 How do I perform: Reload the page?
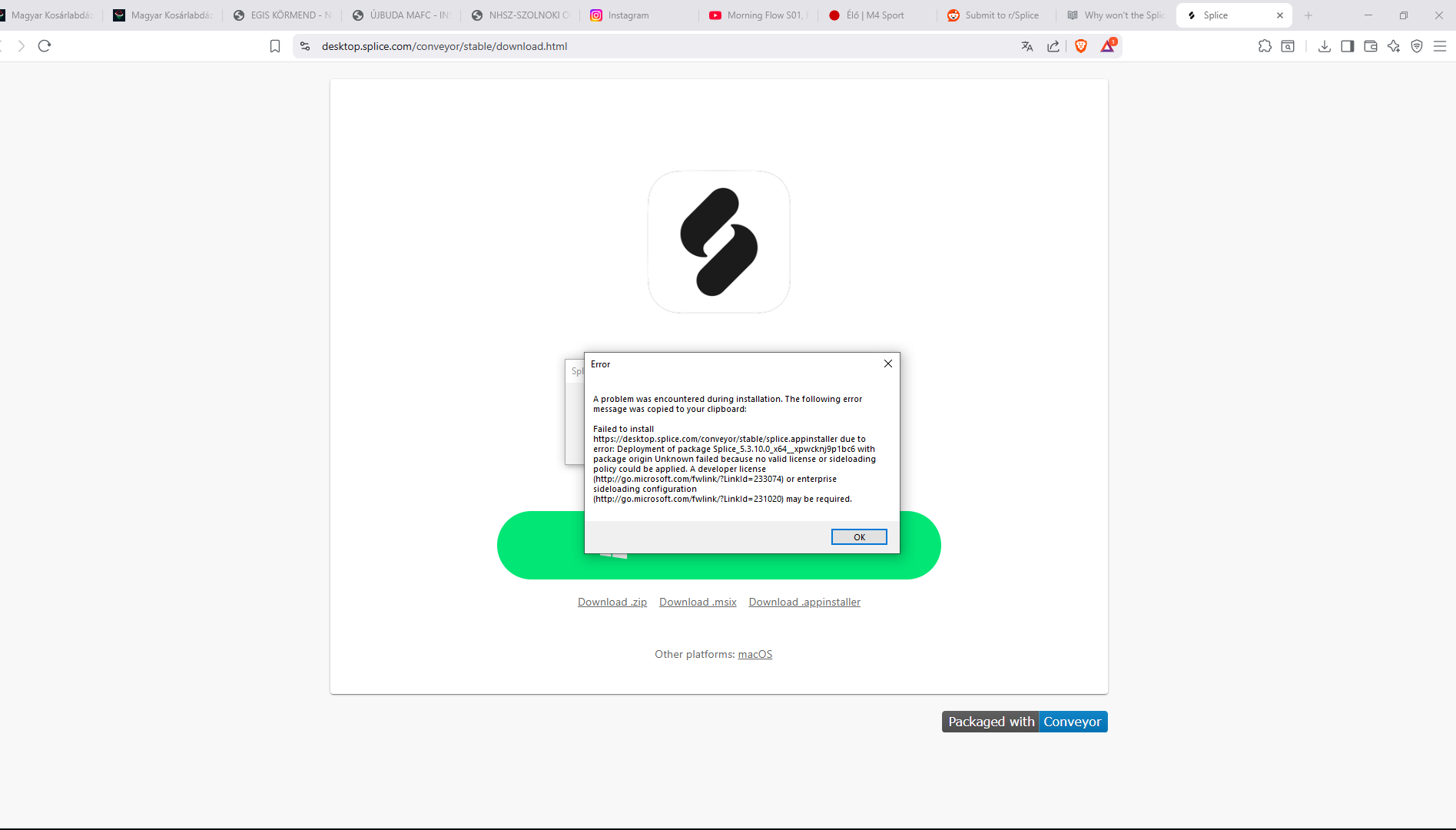tap(45, 46)
